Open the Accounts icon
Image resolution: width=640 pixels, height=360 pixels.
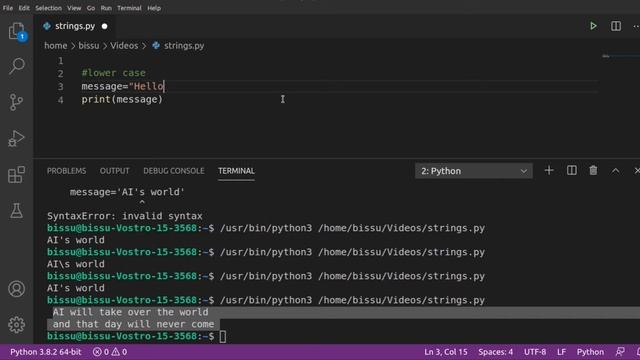(16, 289)
